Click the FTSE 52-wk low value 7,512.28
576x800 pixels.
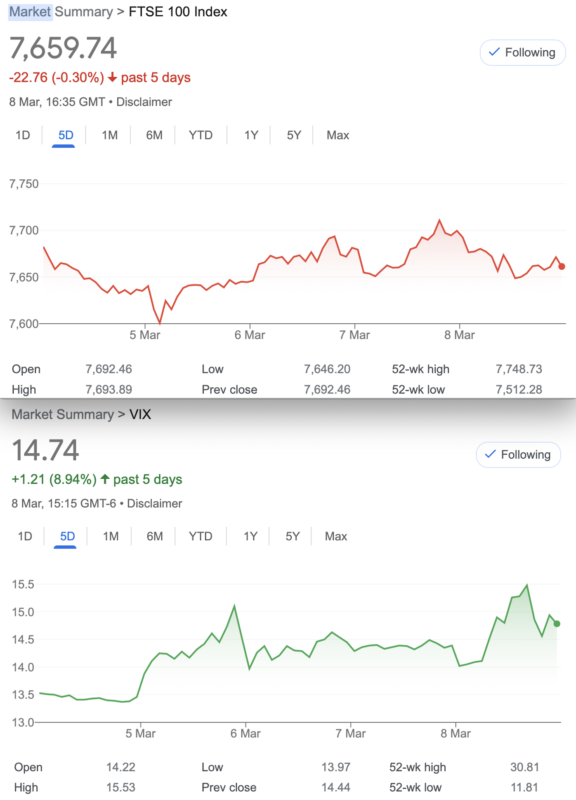point(519,390)
